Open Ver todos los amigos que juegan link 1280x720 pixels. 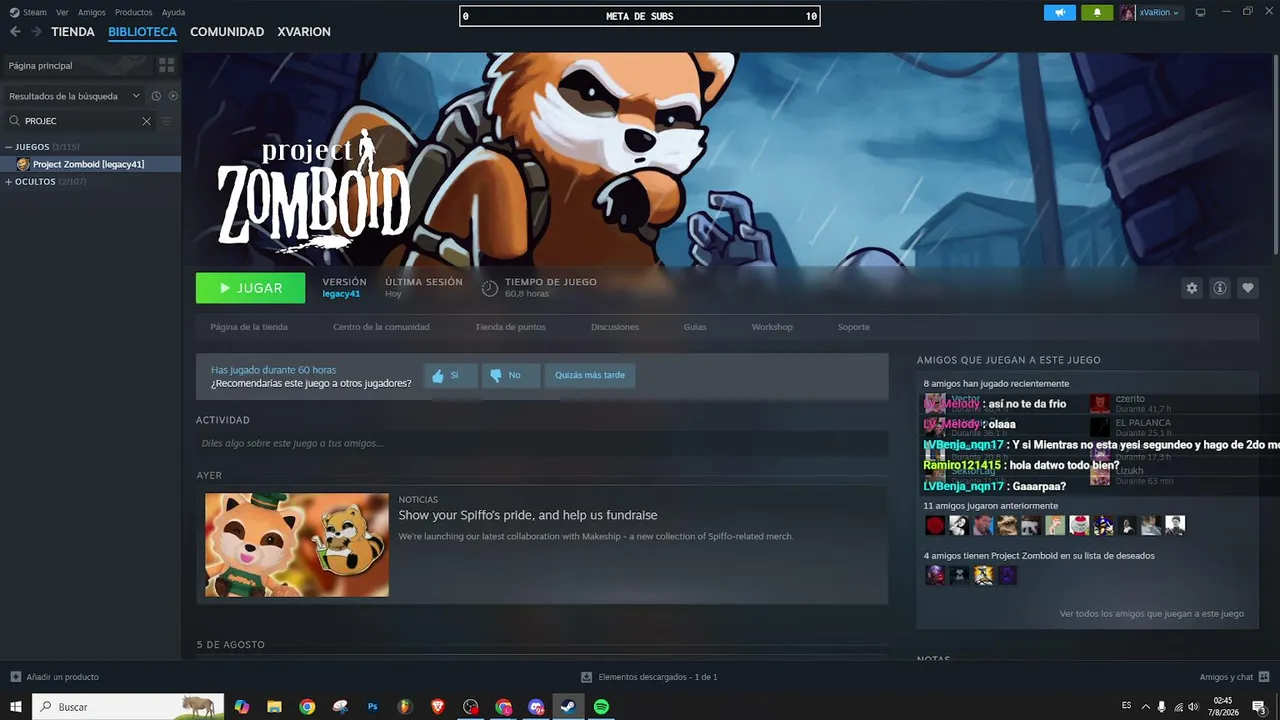(x=1152, y=614)
